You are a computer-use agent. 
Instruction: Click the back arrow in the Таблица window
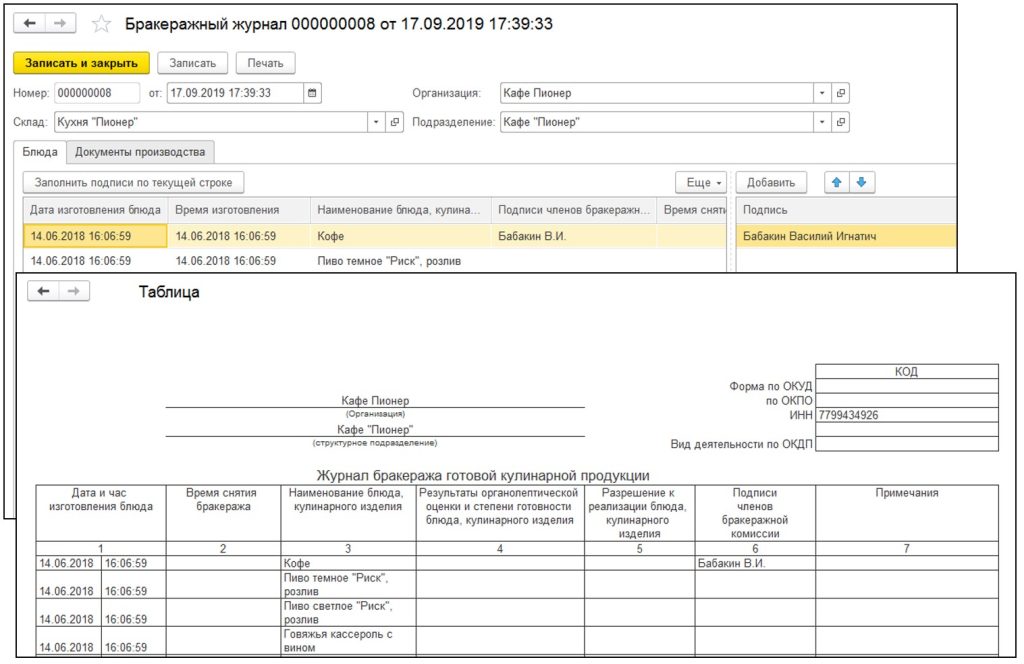(44, 291)
